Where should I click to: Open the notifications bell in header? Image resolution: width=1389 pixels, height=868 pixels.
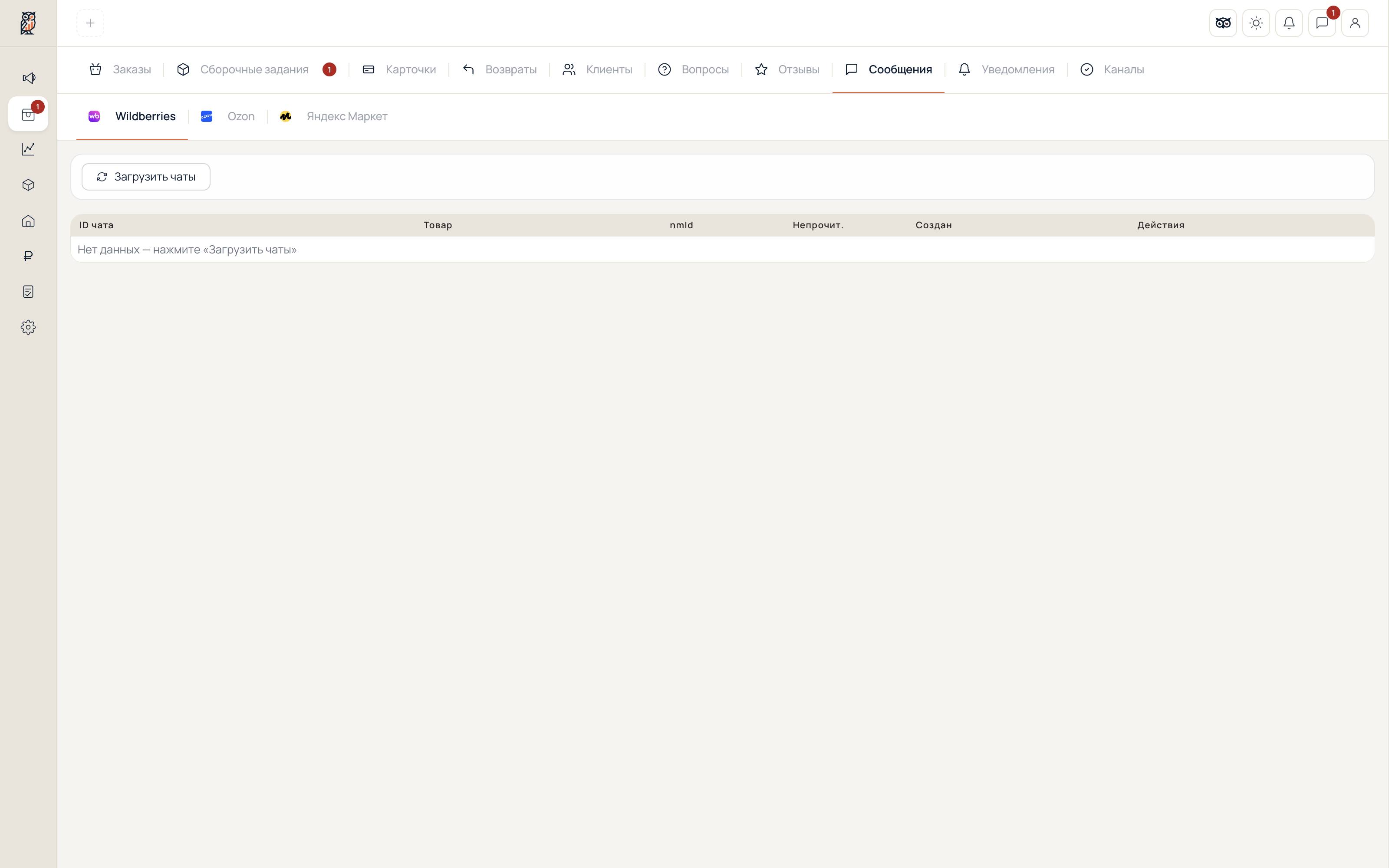(1289, 23)
